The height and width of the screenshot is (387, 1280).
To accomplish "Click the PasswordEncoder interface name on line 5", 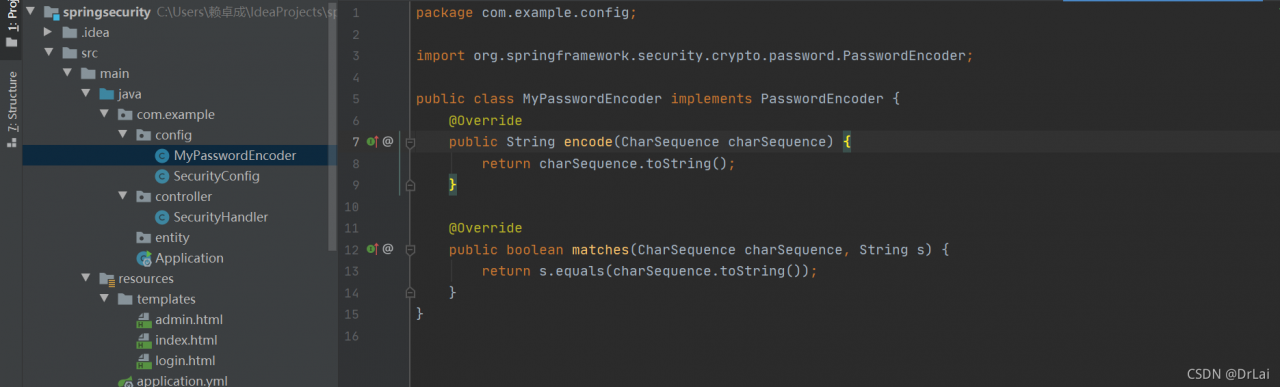I will (822, 99).
